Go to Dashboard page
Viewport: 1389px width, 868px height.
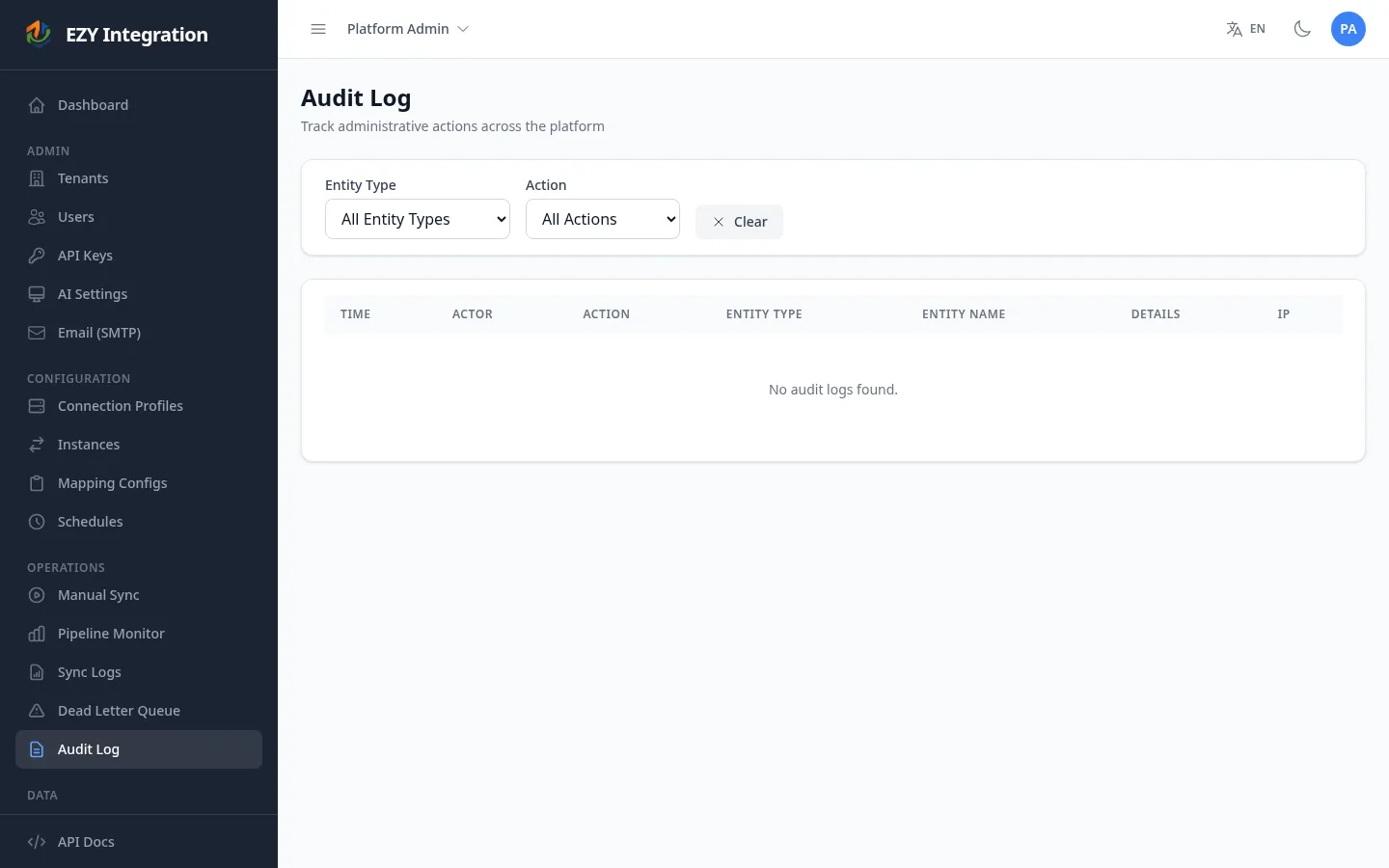coord(139,105)
